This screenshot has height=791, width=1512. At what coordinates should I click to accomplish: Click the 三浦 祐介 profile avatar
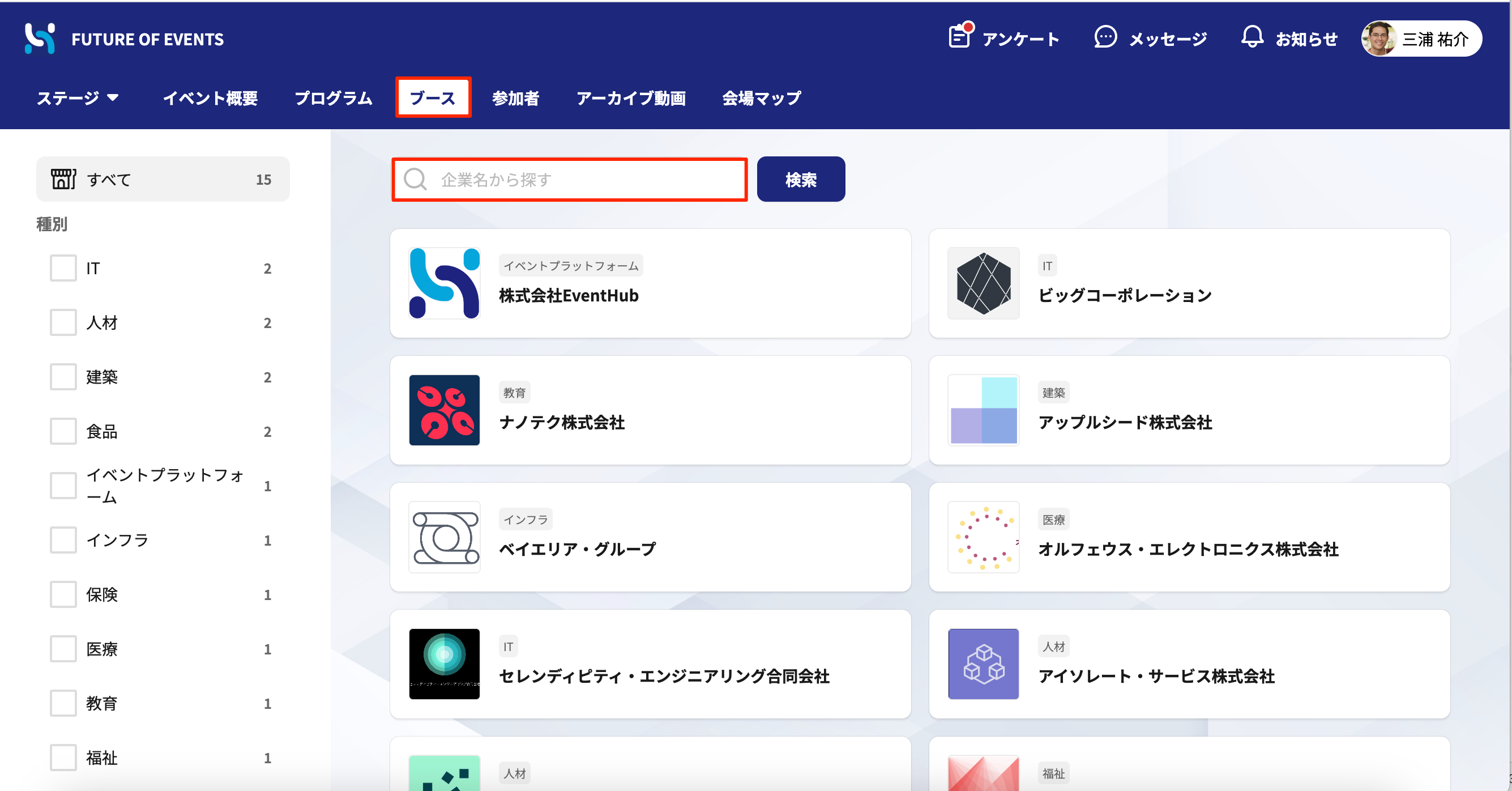coord(1379,39)
